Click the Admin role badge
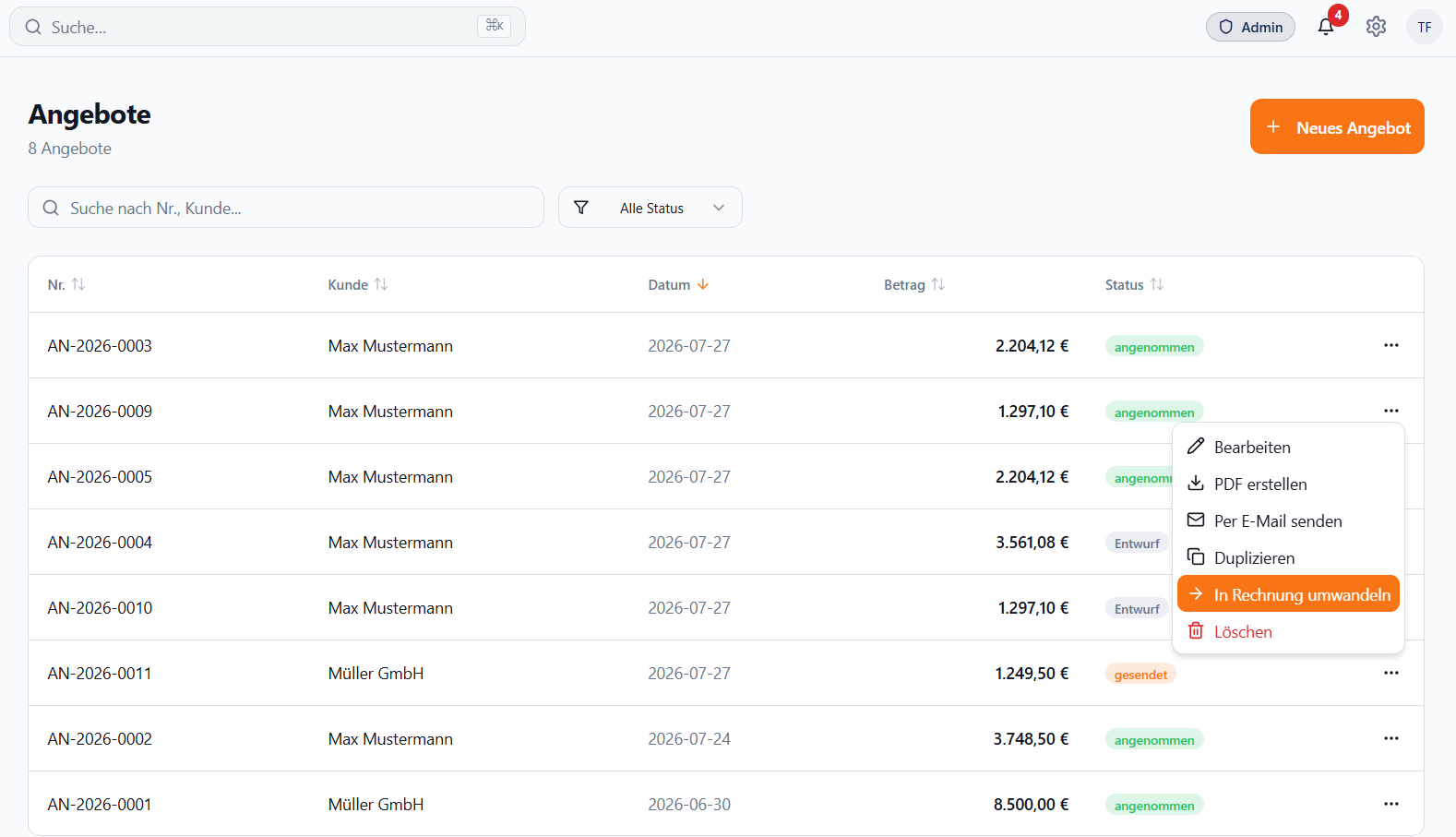Image resolution: width=1456 pixels, height=837 pixels. pos(1250,27)
